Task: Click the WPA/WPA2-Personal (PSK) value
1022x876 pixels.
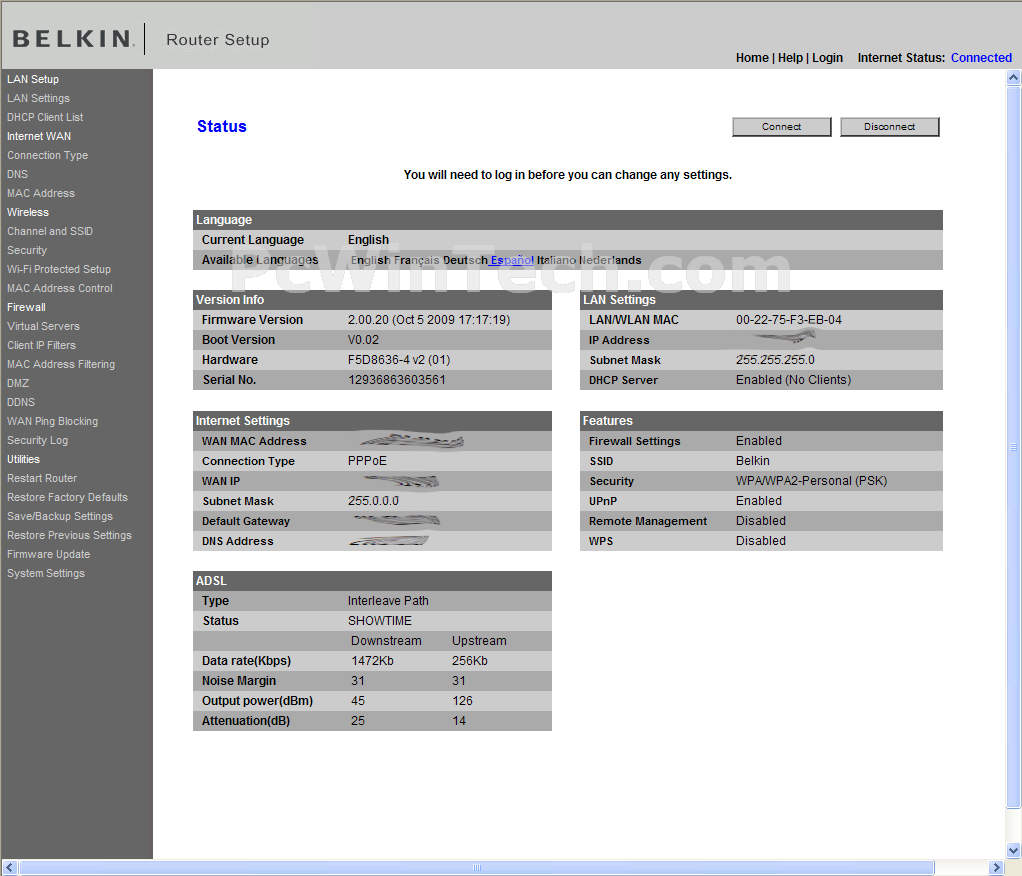Action: 811,481
